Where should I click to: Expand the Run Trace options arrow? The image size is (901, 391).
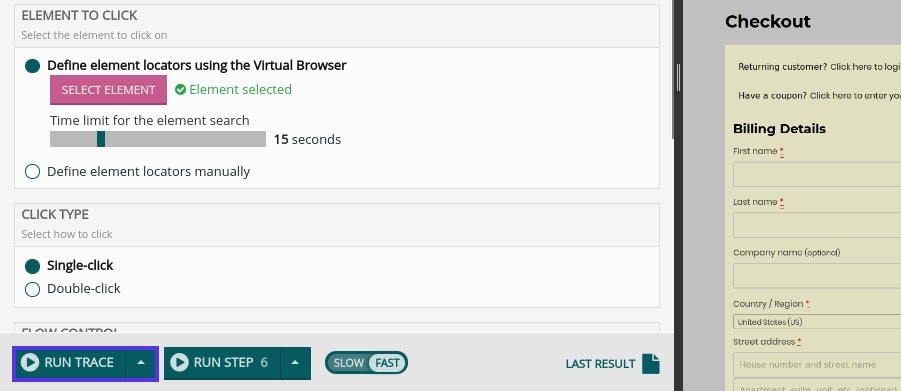(141, 363)
